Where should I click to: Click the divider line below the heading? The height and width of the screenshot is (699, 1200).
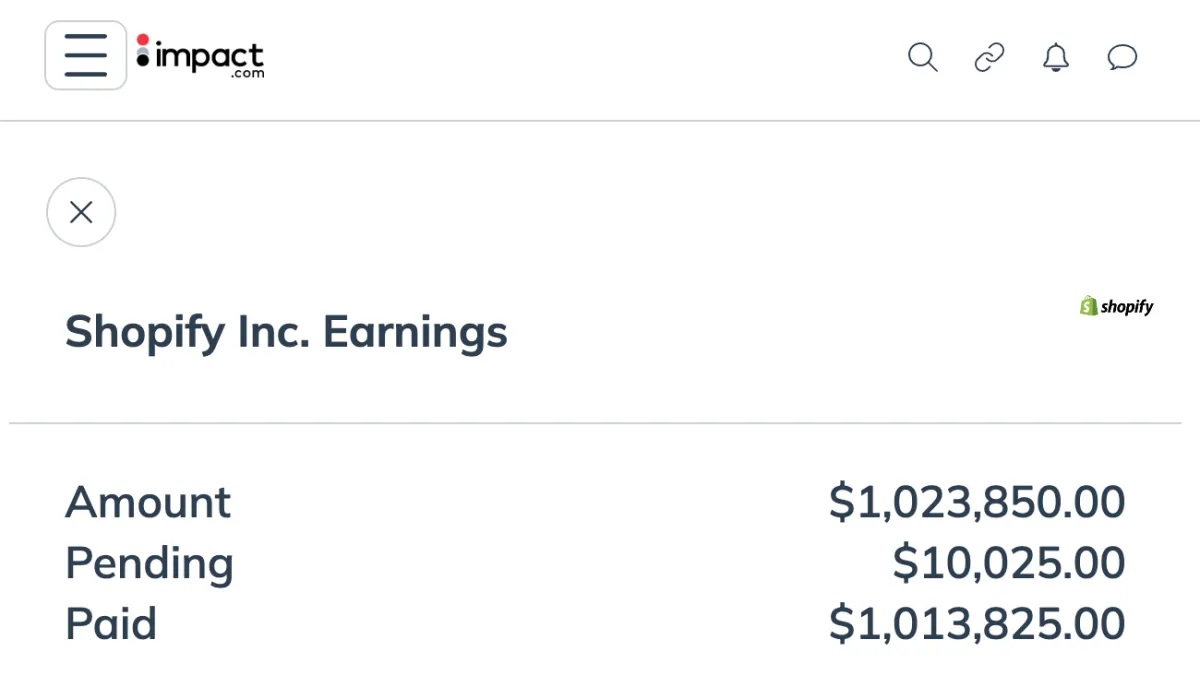(x=595, y=423)
